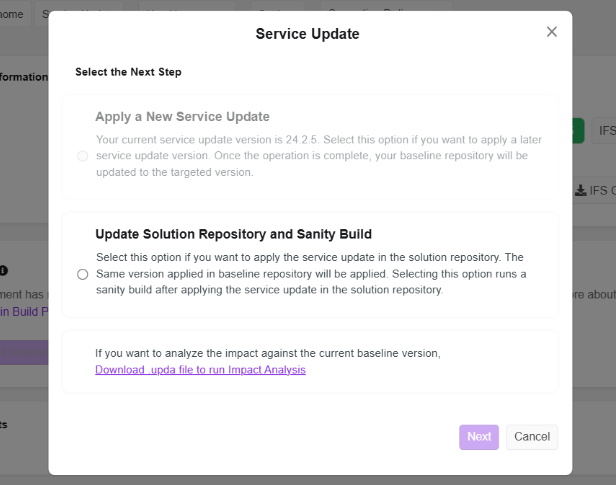616x485 pixels.
Task: Switch to the home tab
Action: pyautogui.click(x=12, y=14)
